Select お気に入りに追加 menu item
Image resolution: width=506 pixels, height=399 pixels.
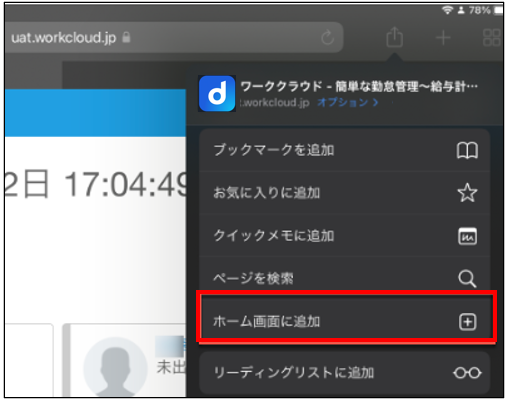point(345,193)
